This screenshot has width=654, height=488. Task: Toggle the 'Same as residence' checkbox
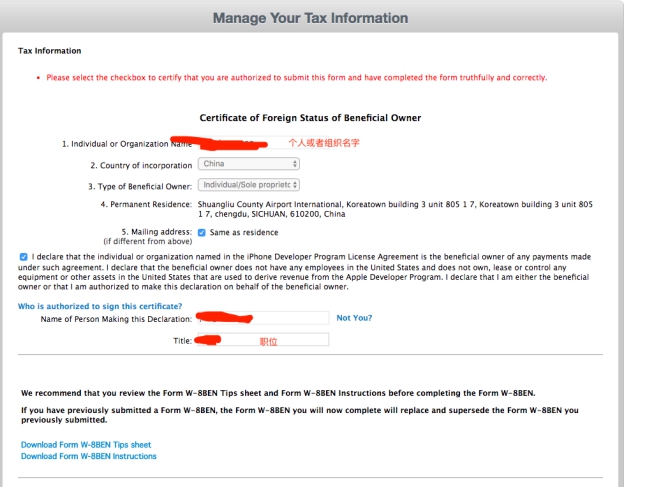click(x=201, y=232)
